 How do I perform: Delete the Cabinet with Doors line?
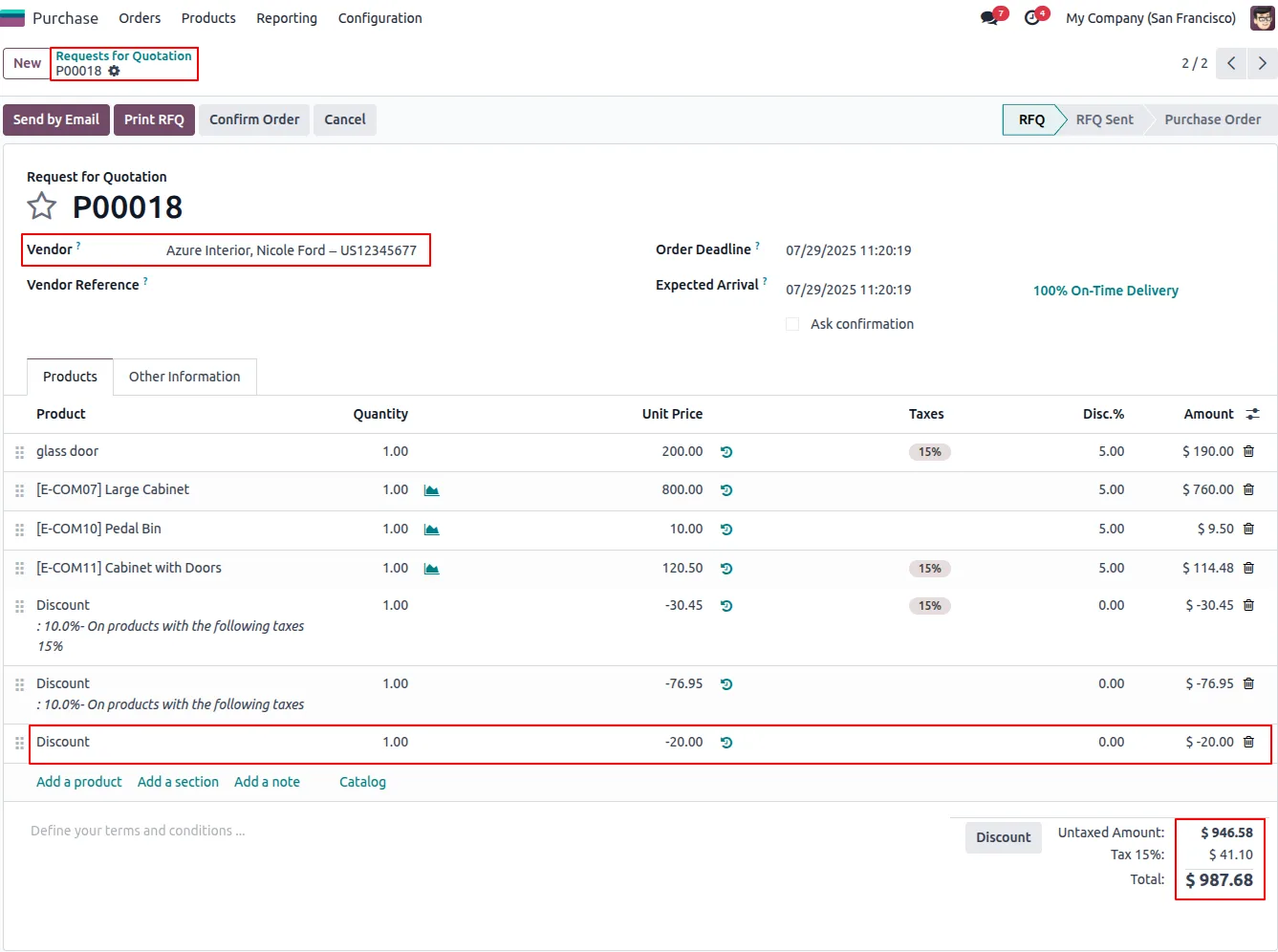[x=1248, y=568]
